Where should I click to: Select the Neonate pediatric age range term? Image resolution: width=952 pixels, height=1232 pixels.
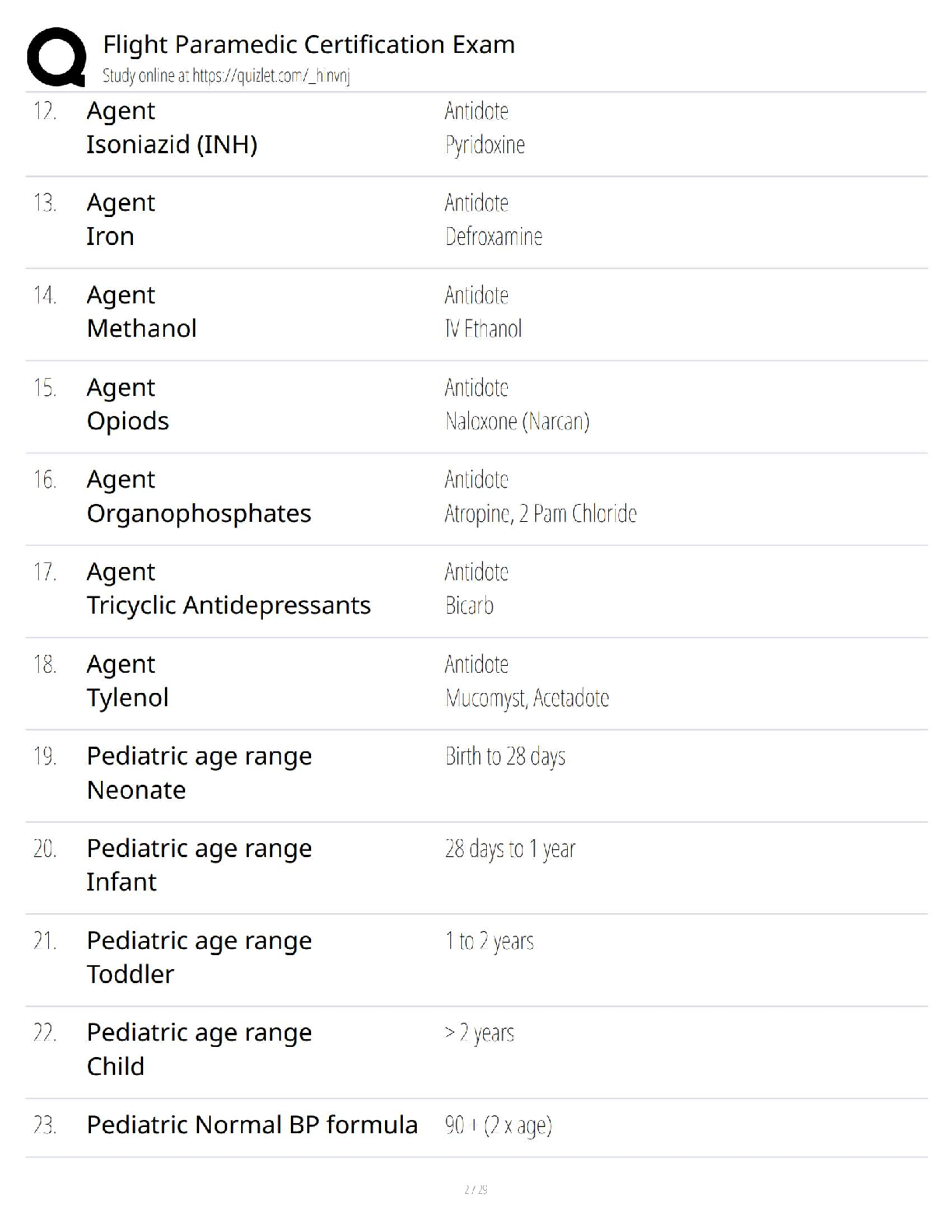[x=136, y=790]
